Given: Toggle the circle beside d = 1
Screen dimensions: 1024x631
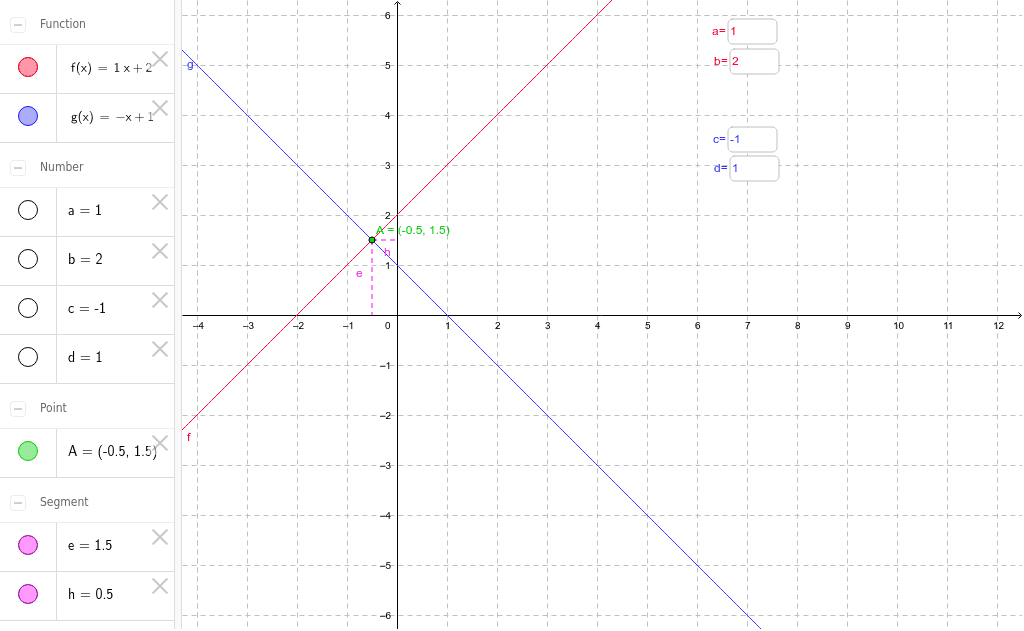Looking at the screenshot, I should click(x=27, y=357).
